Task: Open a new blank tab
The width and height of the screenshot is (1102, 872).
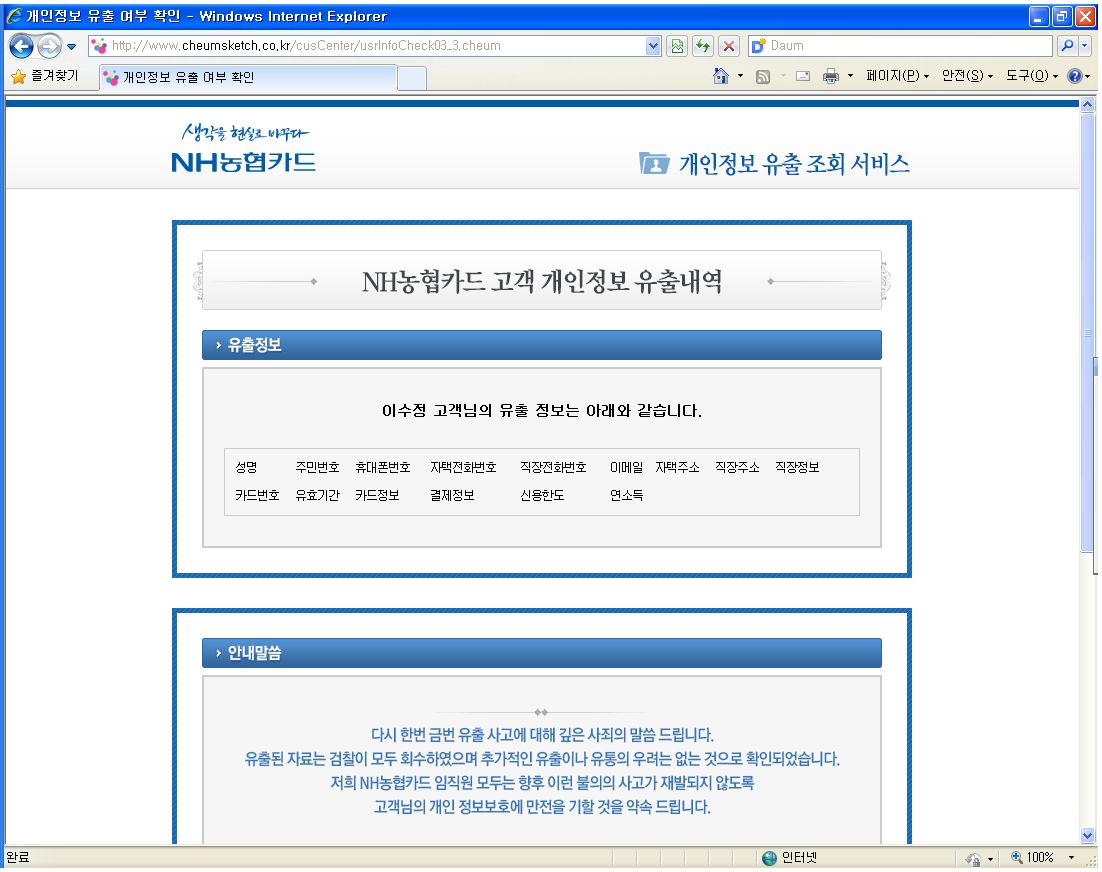Action: (412, 78)
